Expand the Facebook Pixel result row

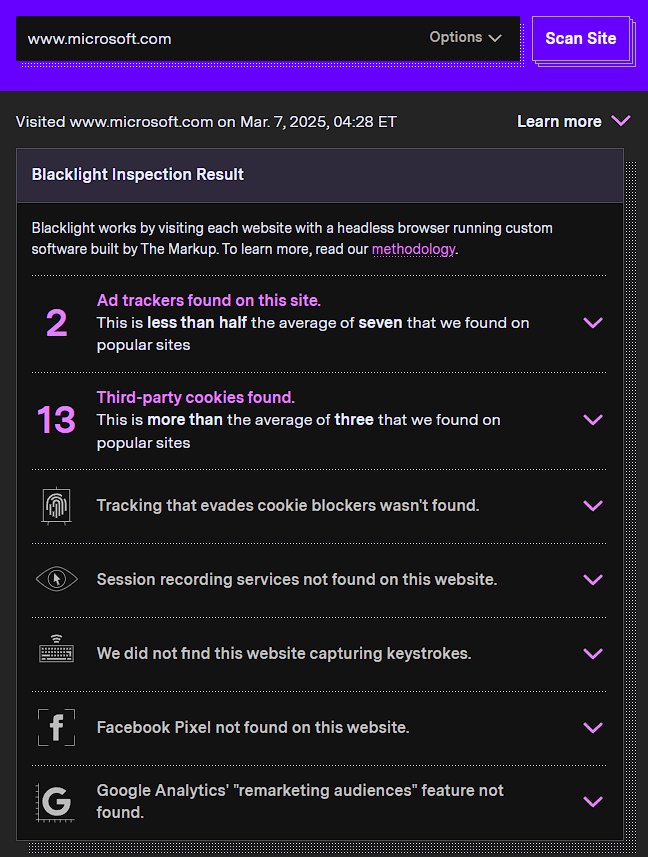pyautogui.click(x=593, y=728)
